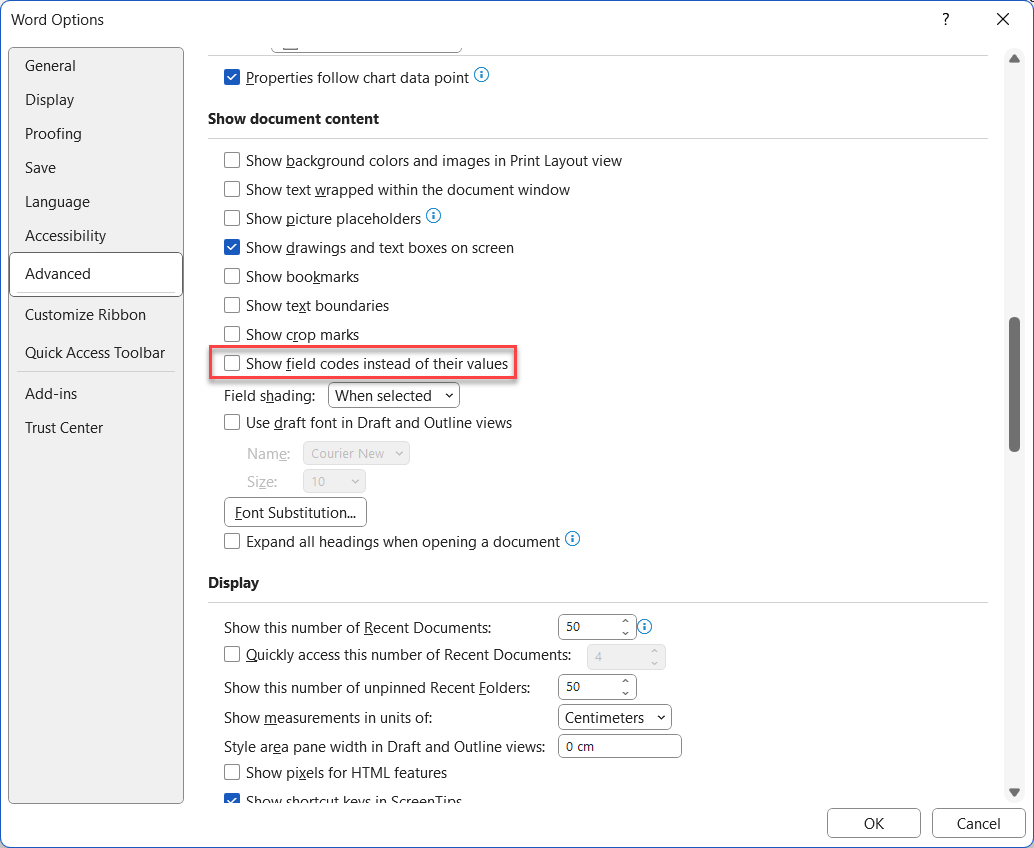Enable Show pixels for HTML features
The width and height of the screenshot is (1034, 848).
(x=232, y=772)
